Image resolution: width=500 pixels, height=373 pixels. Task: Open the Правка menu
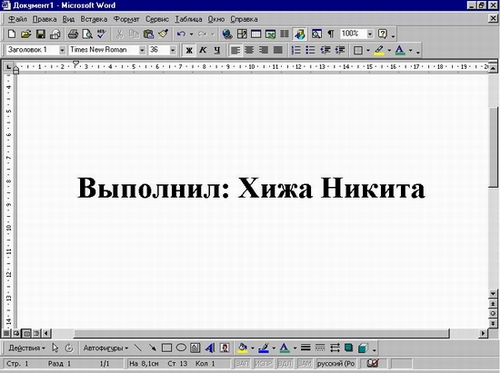[x=45, y=19]
